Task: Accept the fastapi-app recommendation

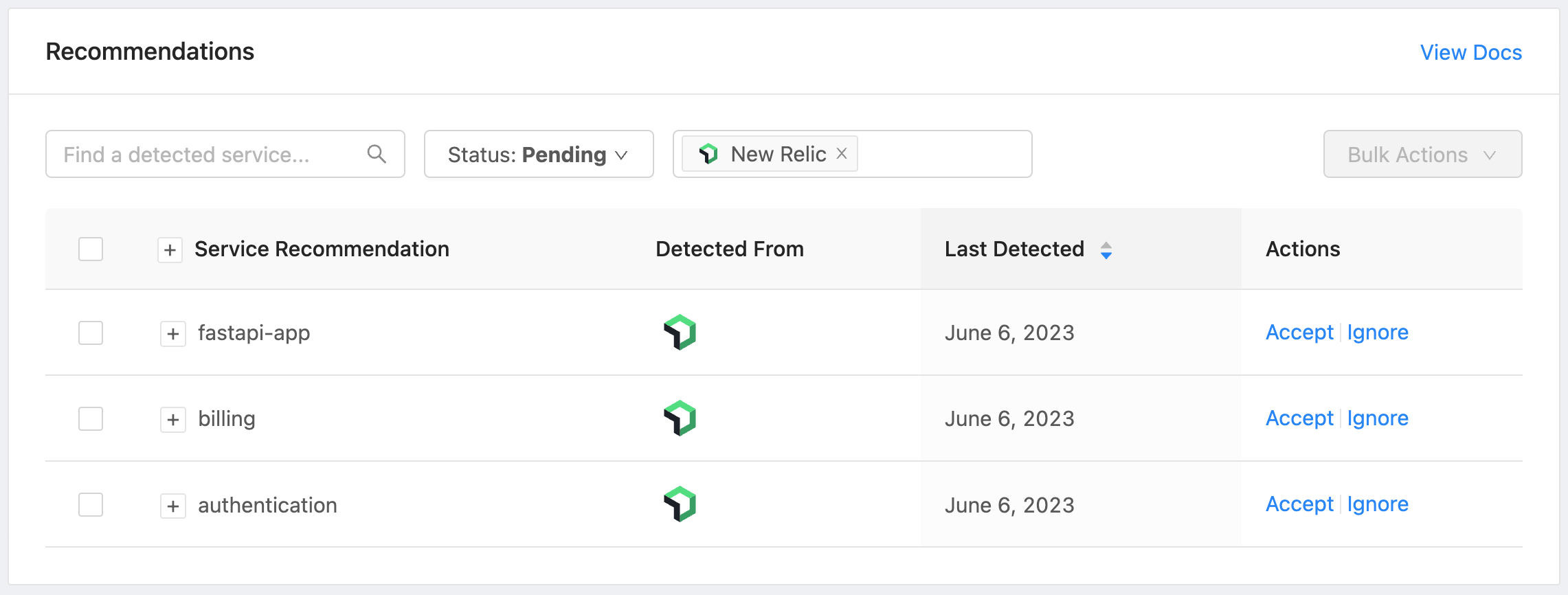Action: point(1299,333)
